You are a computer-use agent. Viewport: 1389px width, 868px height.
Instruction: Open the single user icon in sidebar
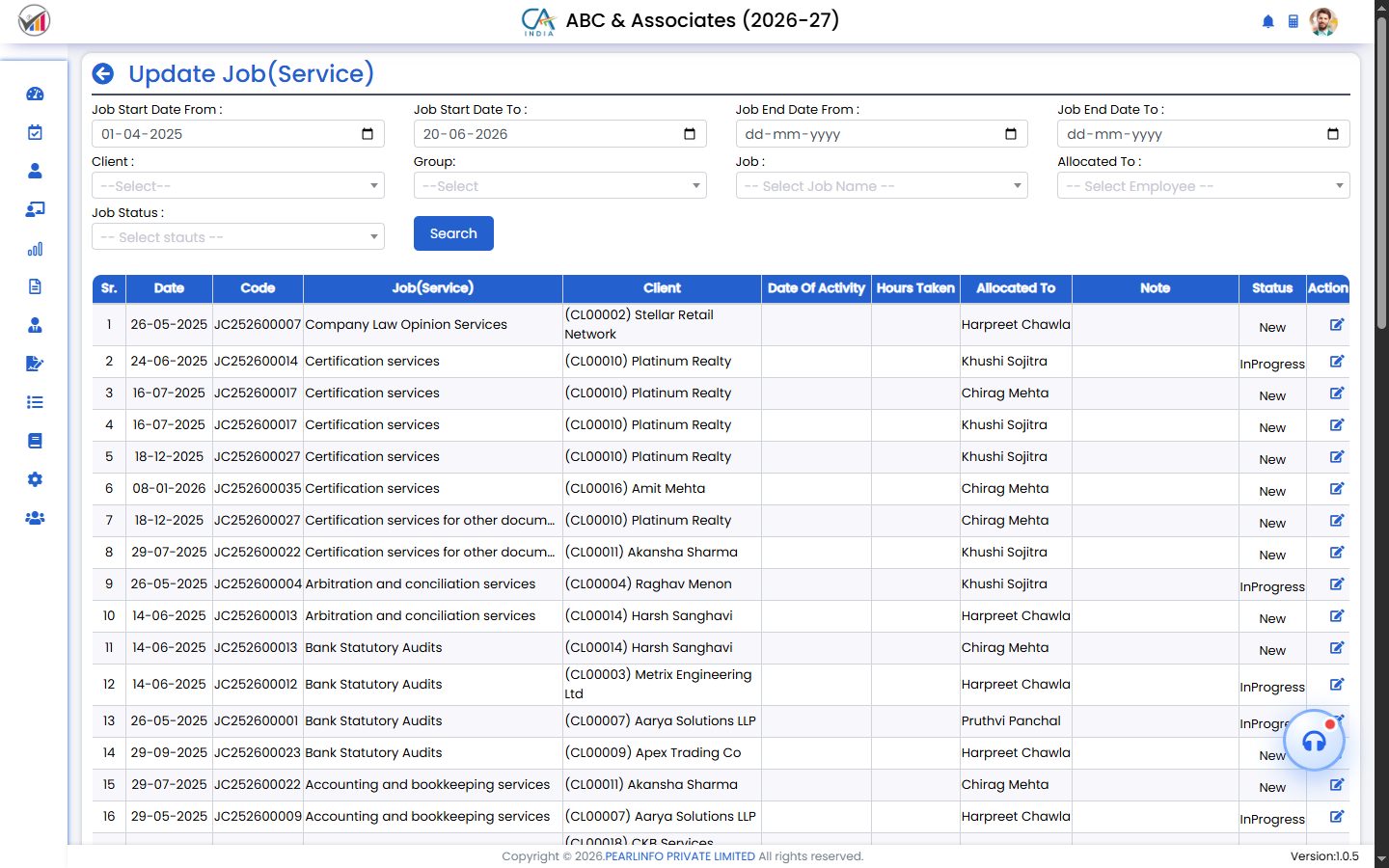[35, 171]
